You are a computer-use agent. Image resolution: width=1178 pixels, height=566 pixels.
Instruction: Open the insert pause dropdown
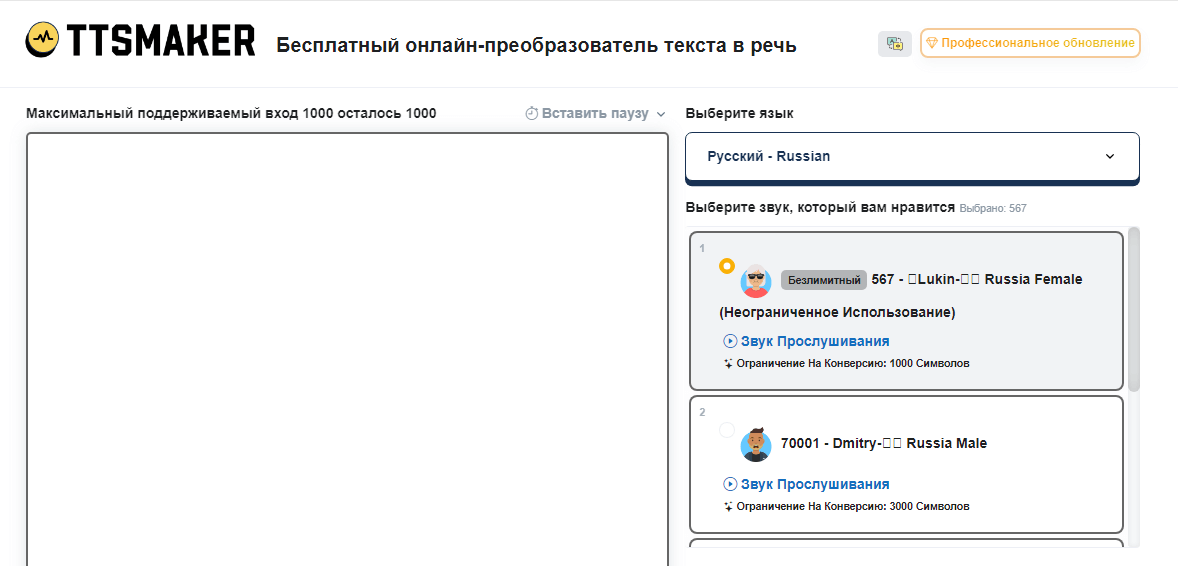(x=595, y=114)
